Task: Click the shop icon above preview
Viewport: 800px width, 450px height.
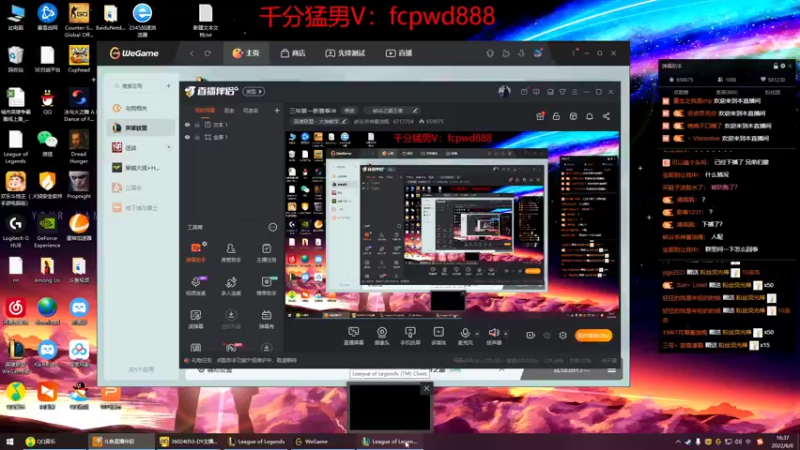Action: [x=573, y=116]
